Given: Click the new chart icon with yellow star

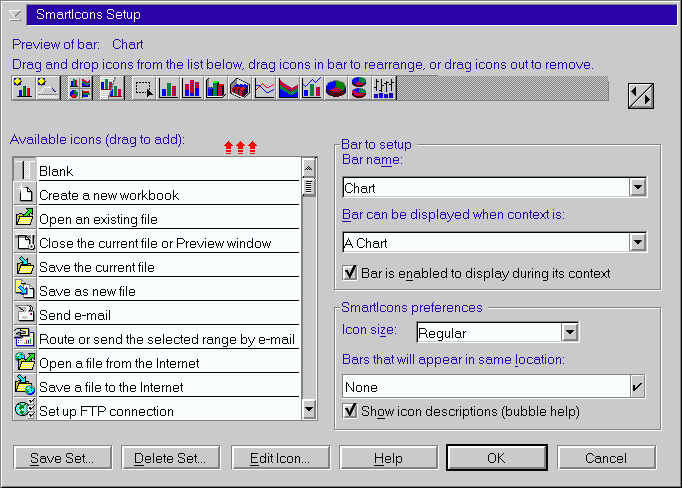Looking at the screenshot, I should (x=23, y=88).
